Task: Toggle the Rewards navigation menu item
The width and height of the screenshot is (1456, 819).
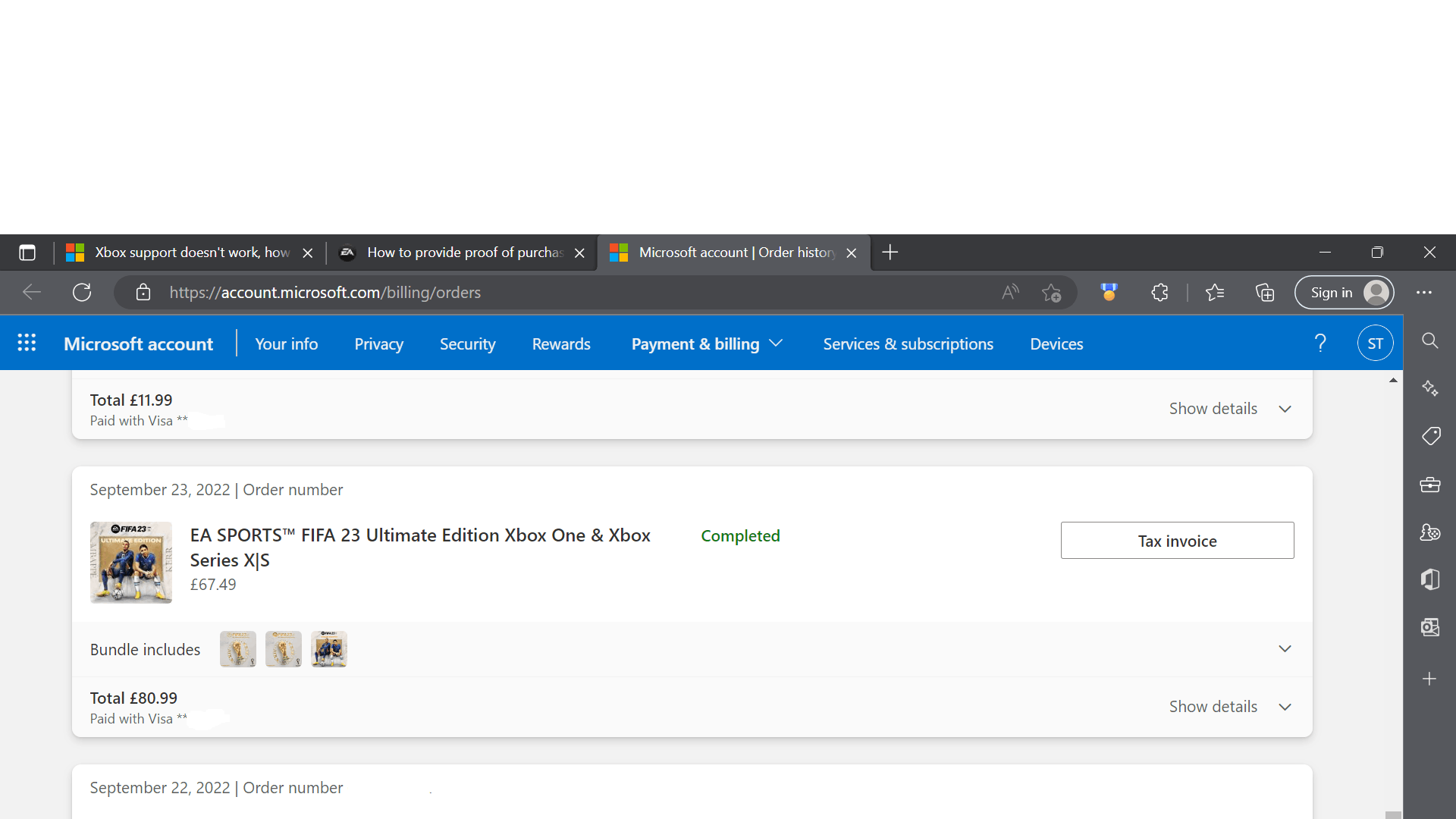Action: tap(561, 343)
